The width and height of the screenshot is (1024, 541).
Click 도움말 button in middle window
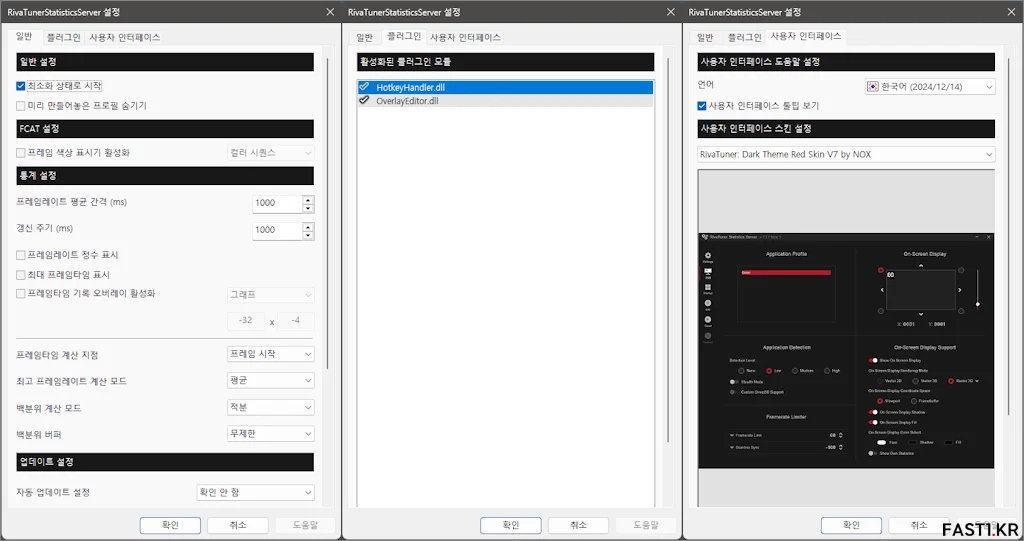tap(646, 525)
